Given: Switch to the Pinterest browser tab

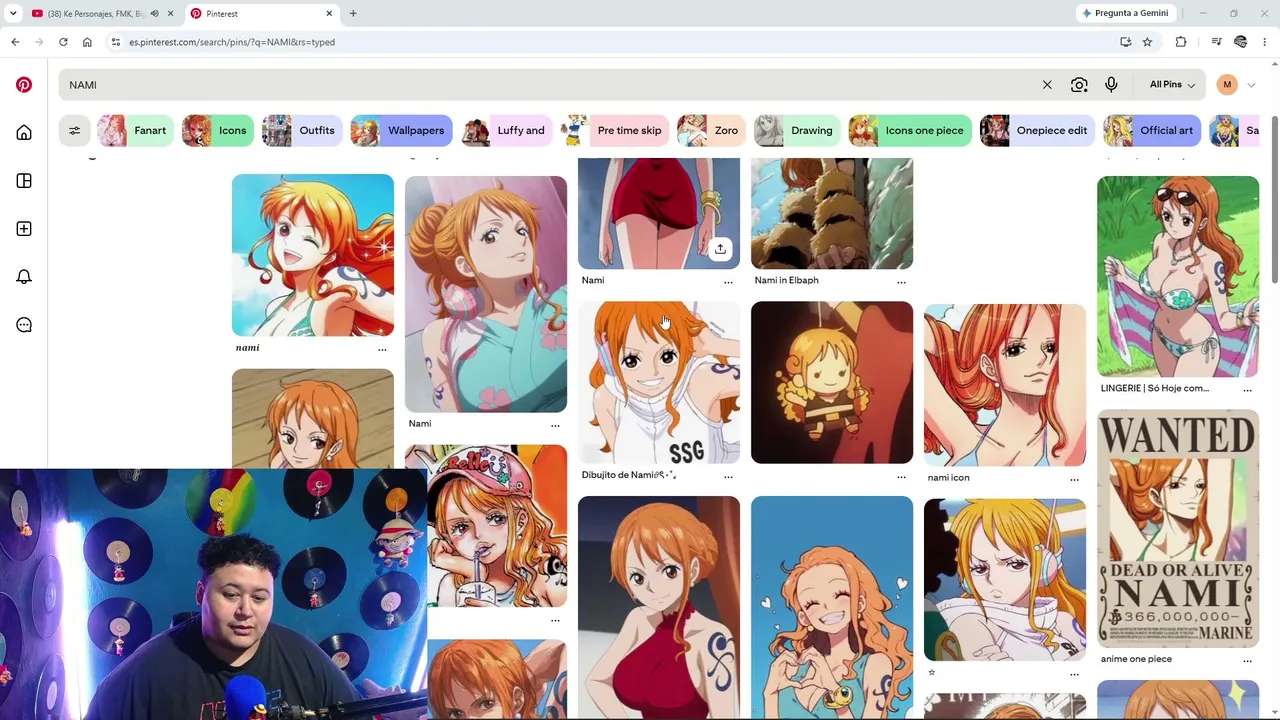Looking at the screenshot, I should tap(258, 14).
